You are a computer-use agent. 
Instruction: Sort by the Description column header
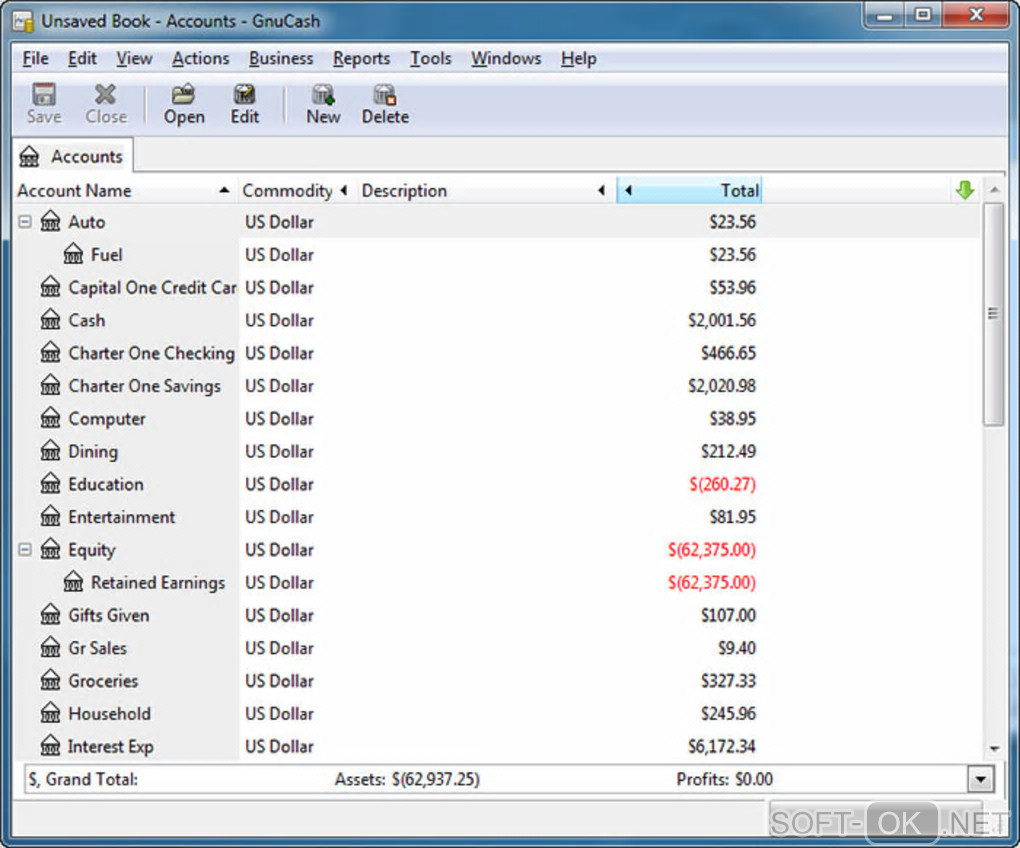[x=485, y=191]
